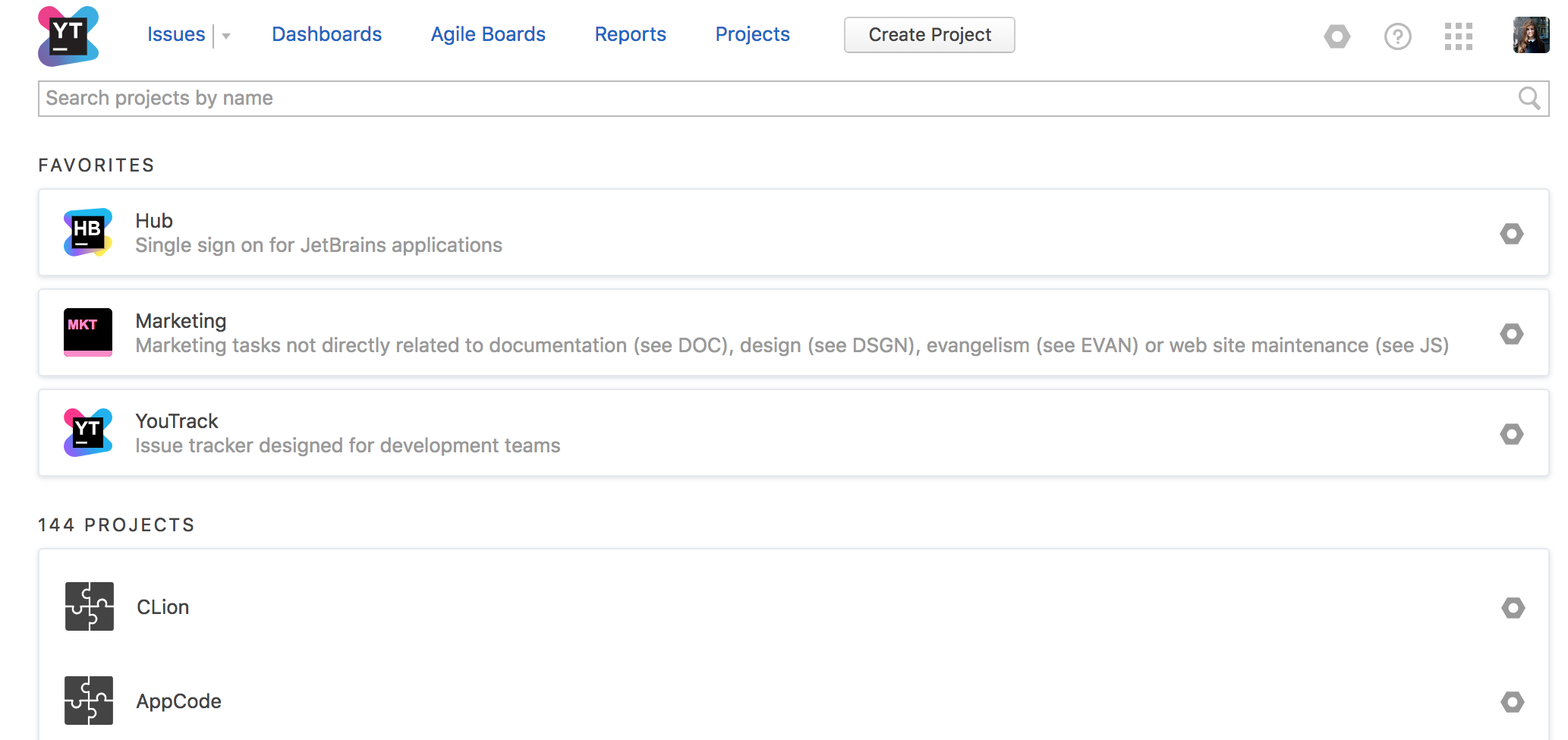Open settings for CLion project
Image resolution: width=1568 pixels, height=740 pixels.
pyautogui.click(x=1513, y=607)
